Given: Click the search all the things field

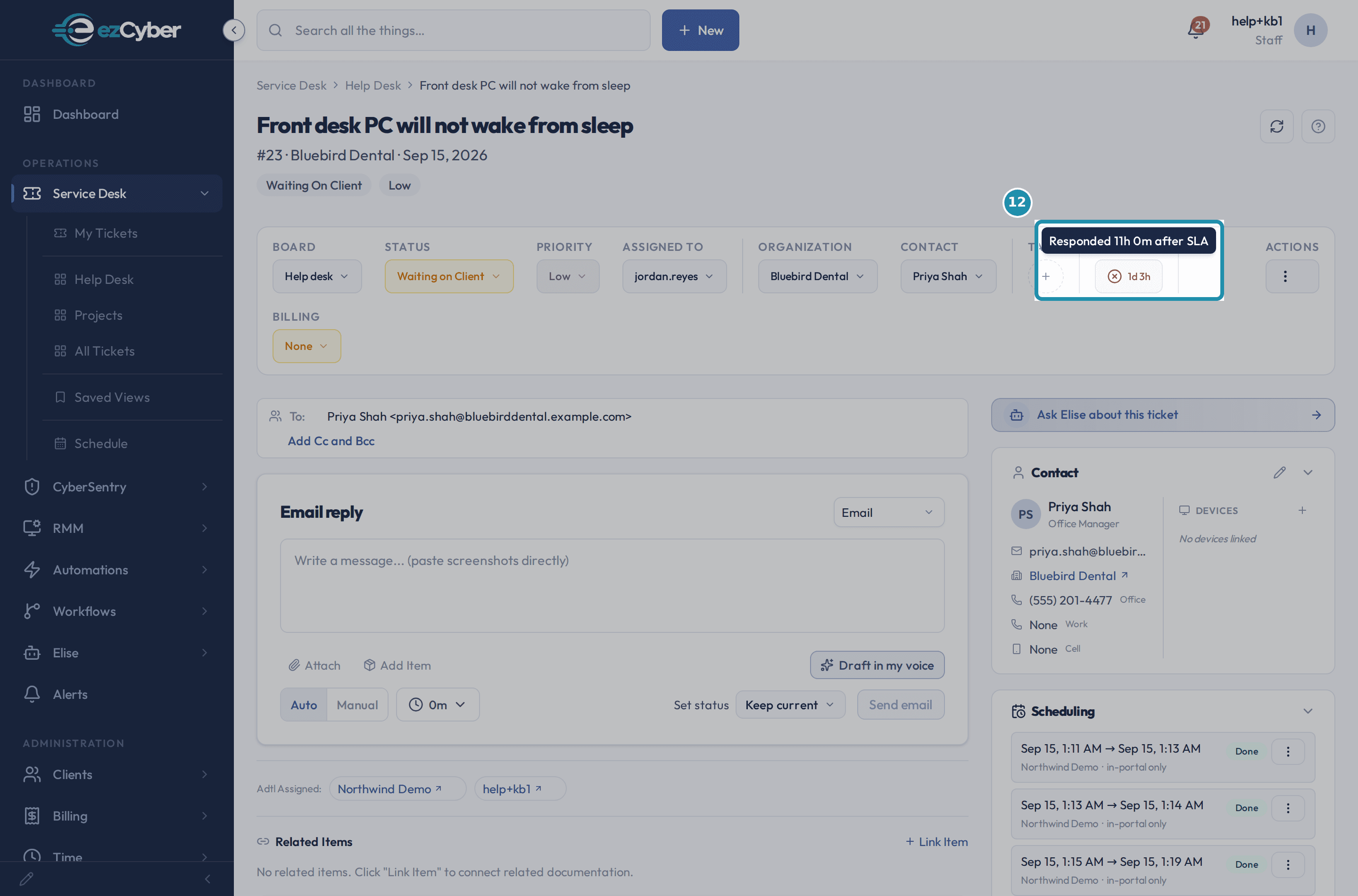Looking at the screenshot, I should pyautogui.click(x=453, y=30).
